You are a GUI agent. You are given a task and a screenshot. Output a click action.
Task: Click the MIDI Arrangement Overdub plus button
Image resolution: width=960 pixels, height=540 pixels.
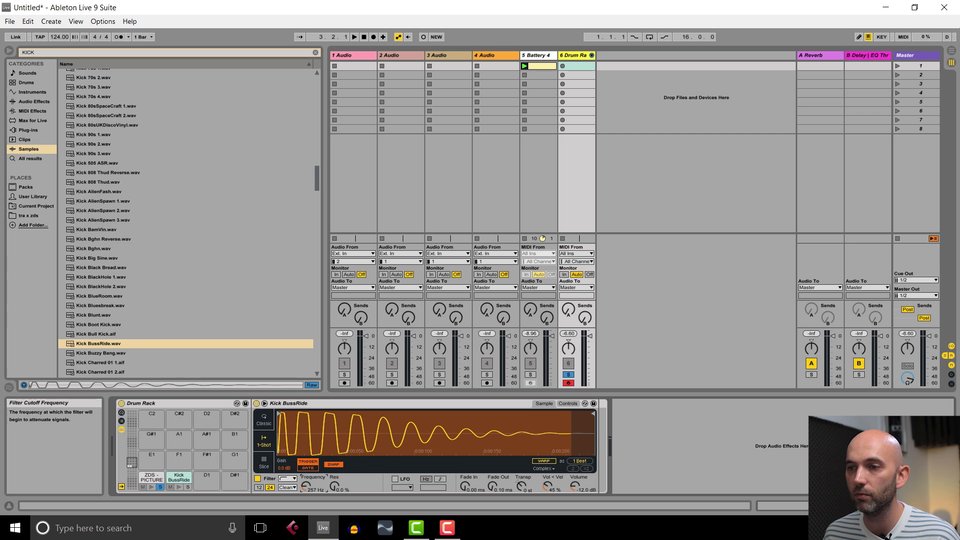point(383,37)
